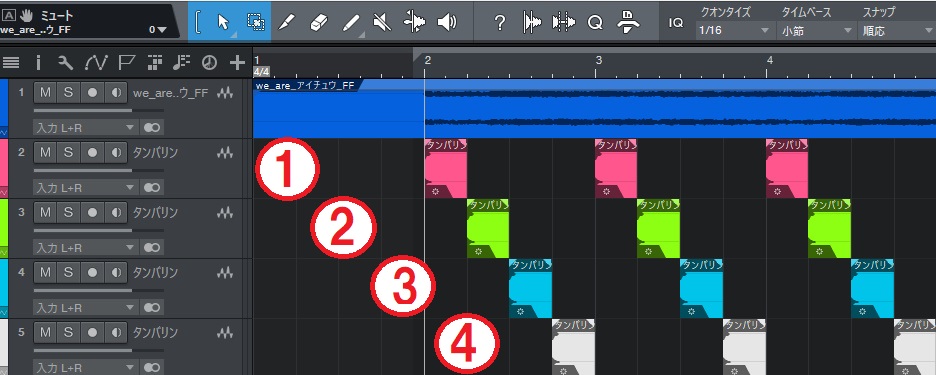Image resolution: width=936 pixels, height=375 pixels.
Task: Click track 1 waveform type icon
Action: pyautogui.click(x=225, y=93)
